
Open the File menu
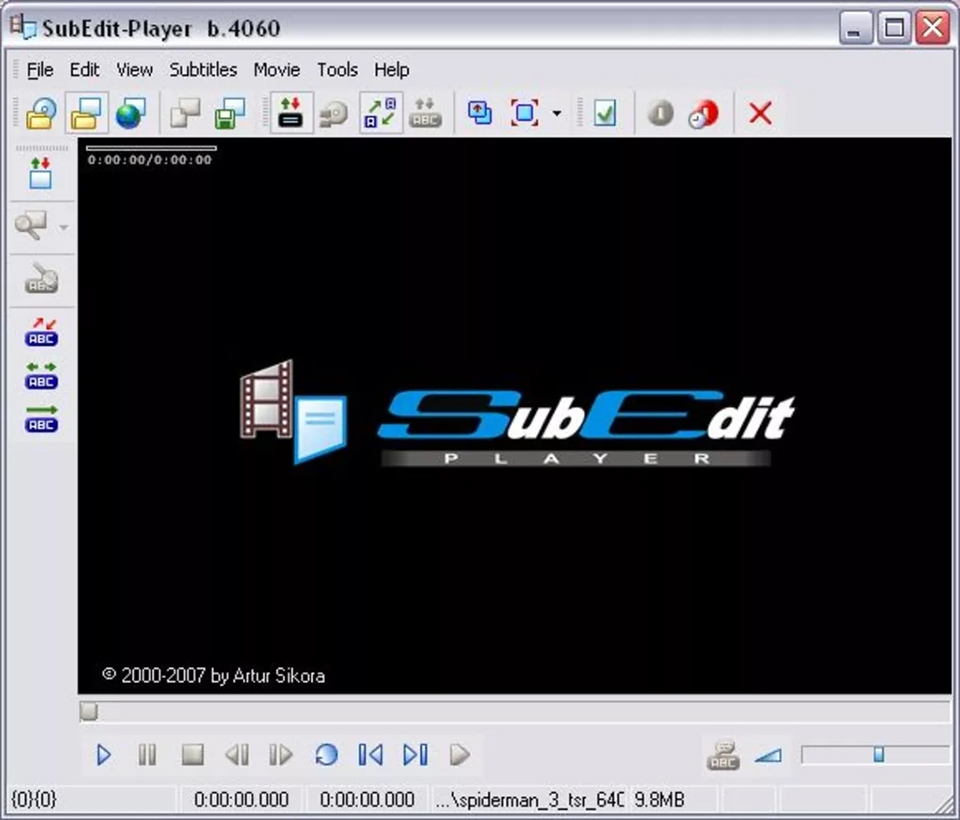(x=40, y=70)
